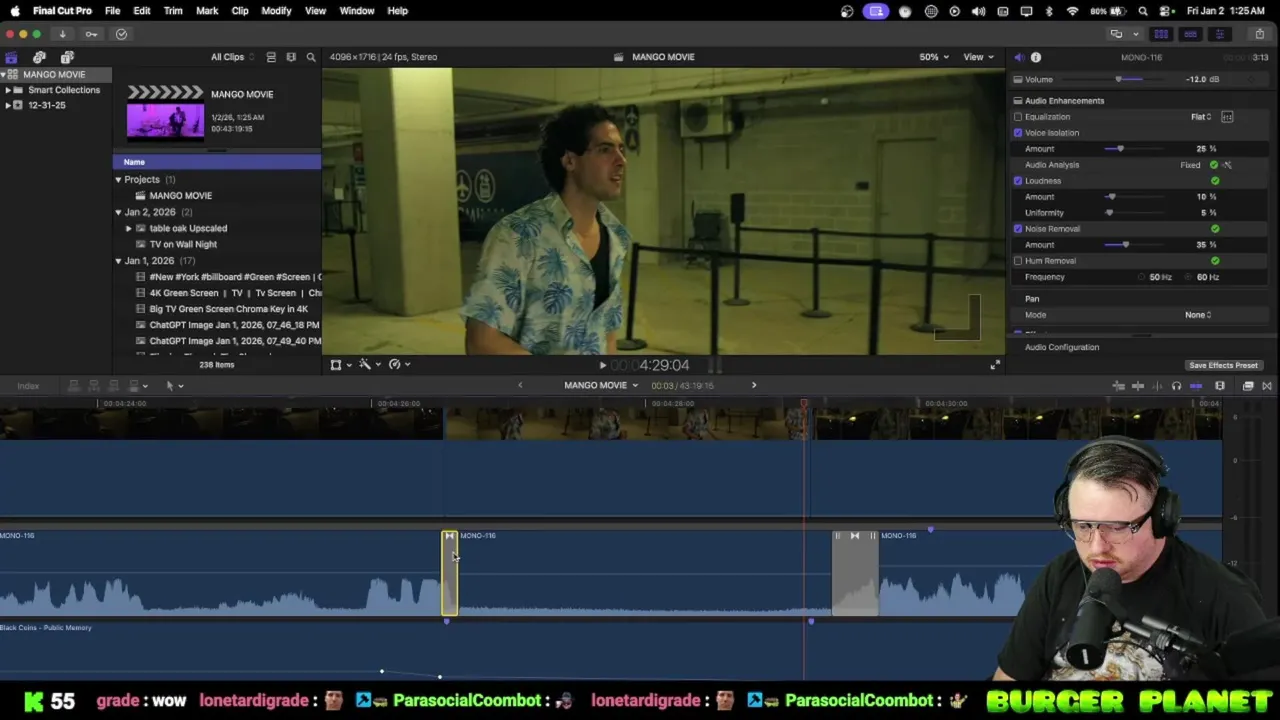This screenshot has height=720, width=1280.
Task: Enter viewer full screen mode
Action: [x=994, y=365]
